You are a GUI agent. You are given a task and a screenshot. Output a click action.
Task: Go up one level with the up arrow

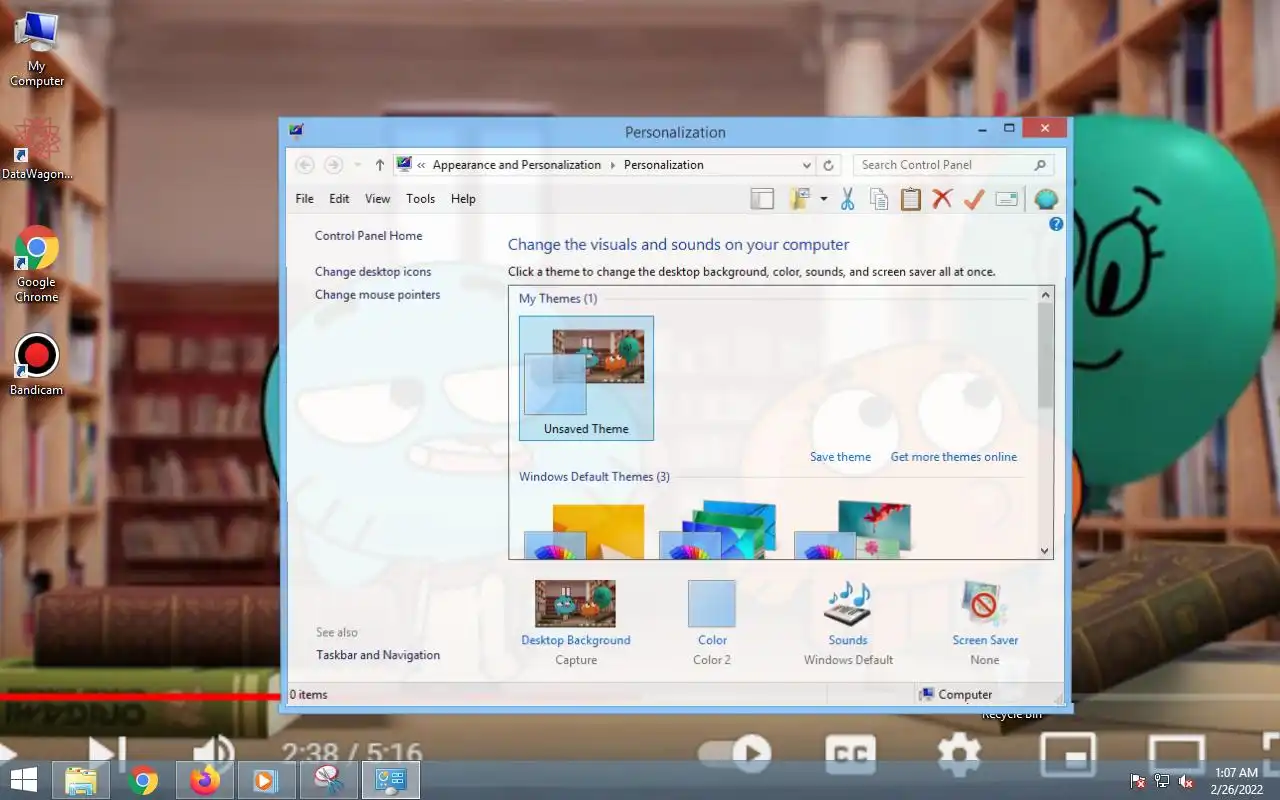pyautogui.click(x=380, y=165)
